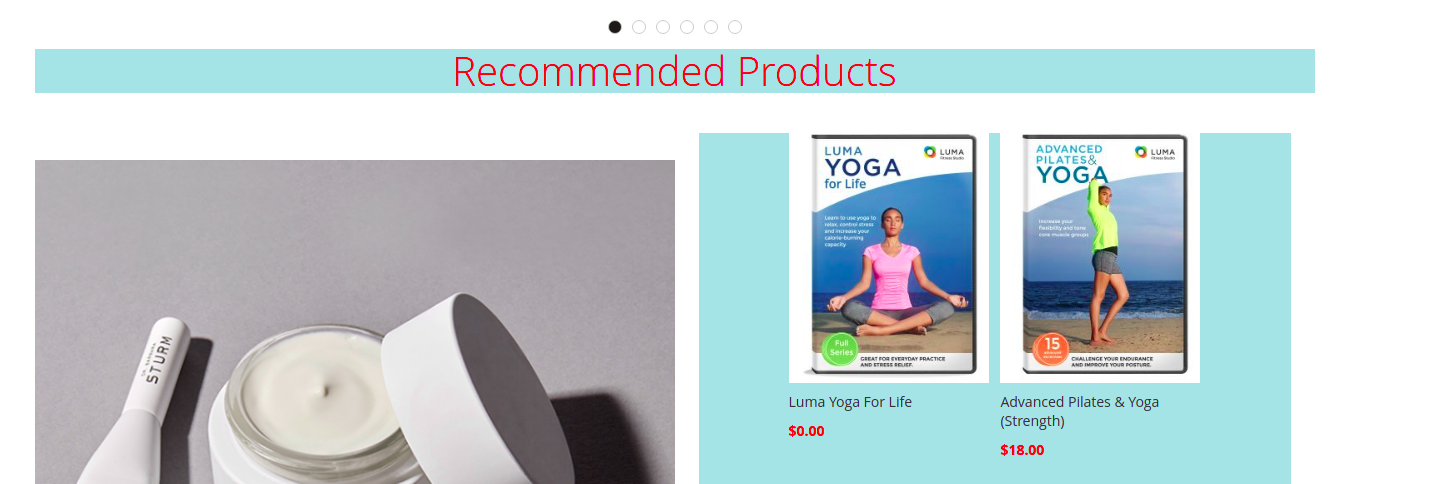
Task: Switch to the third carousel slide dot
Action: [663, 27]
